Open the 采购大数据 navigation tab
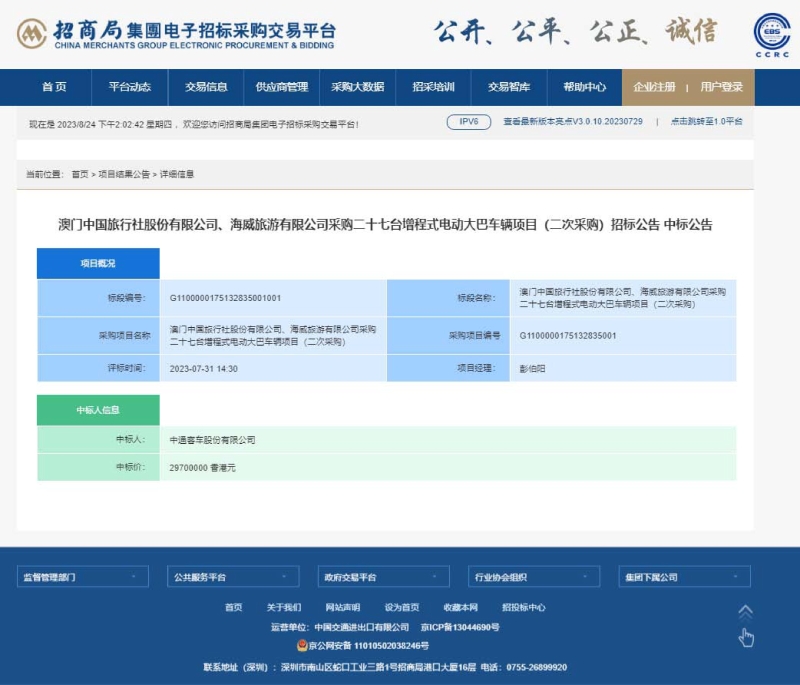This screenshot has height=685, width=800. click(357, 87)
